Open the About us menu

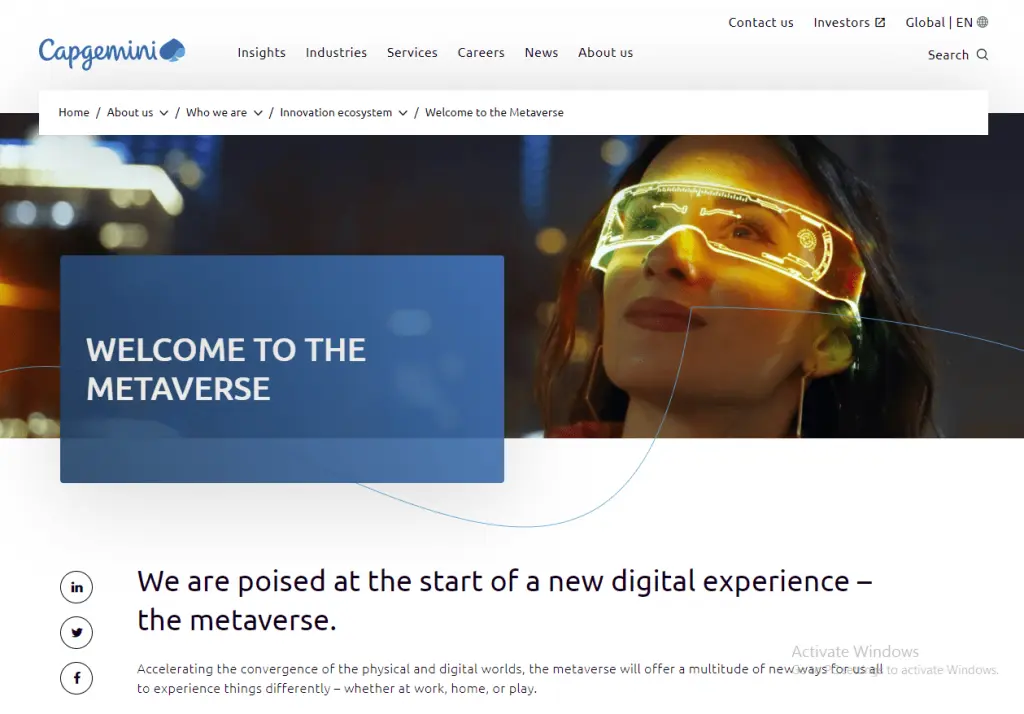pos(605,53)
